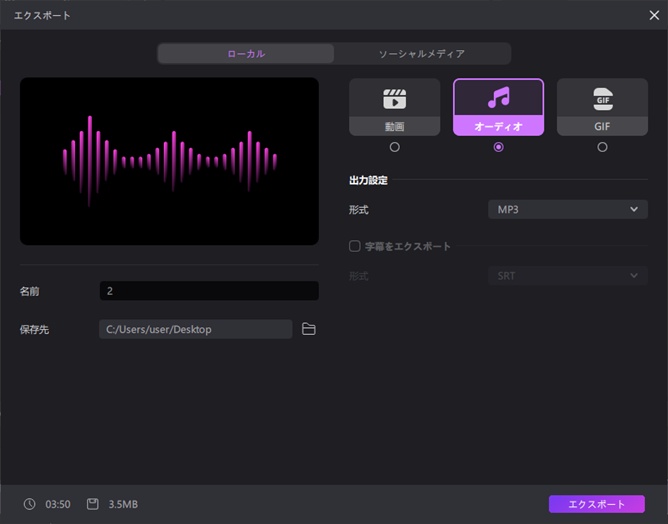Choose the オーディオ radio button
Image resolution: width=668 pixels, height=524 pixels.
coord(498,147)
